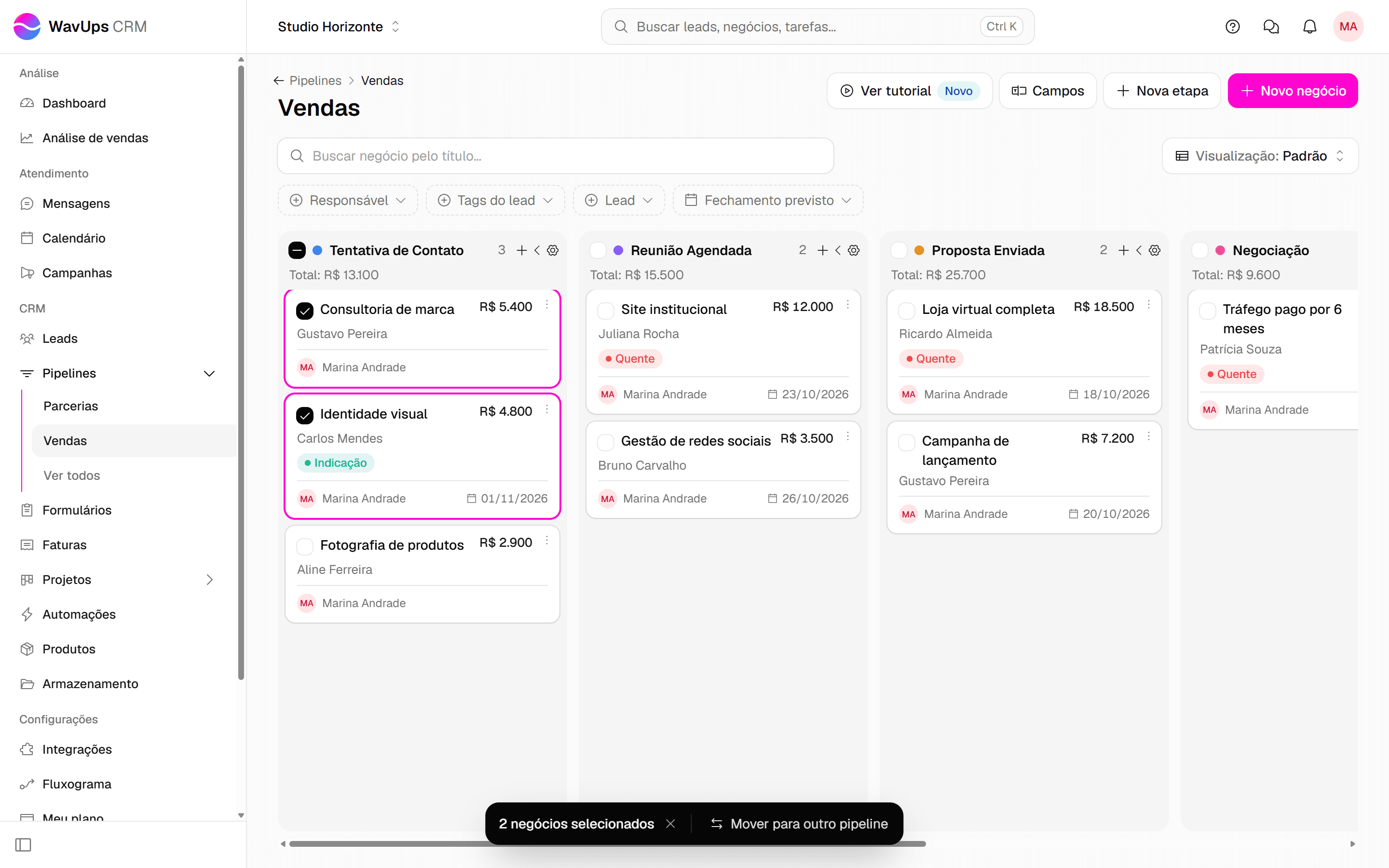Image resolution: width=1389 pixels, height=868 pixels.
Task: Open the Tags do lead filter dropdown
Action: coord(495,200)
